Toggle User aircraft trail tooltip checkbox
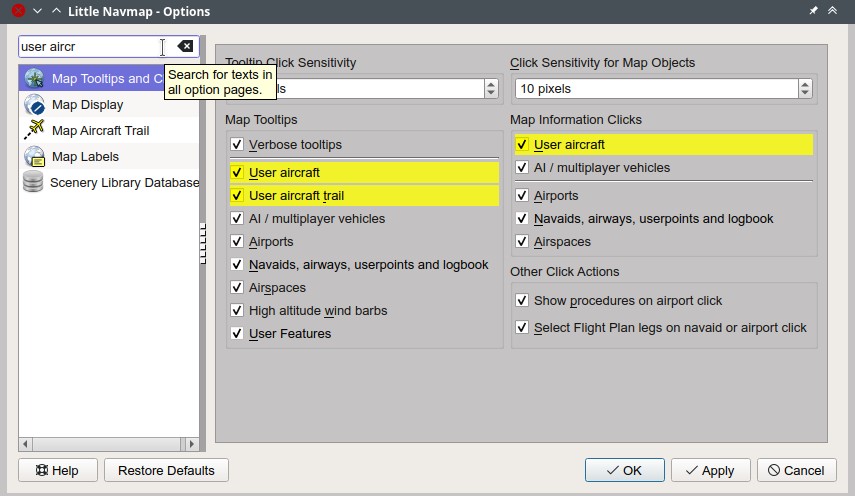The width and height of the screenshot is (855, 496). [x=237, y=195]
